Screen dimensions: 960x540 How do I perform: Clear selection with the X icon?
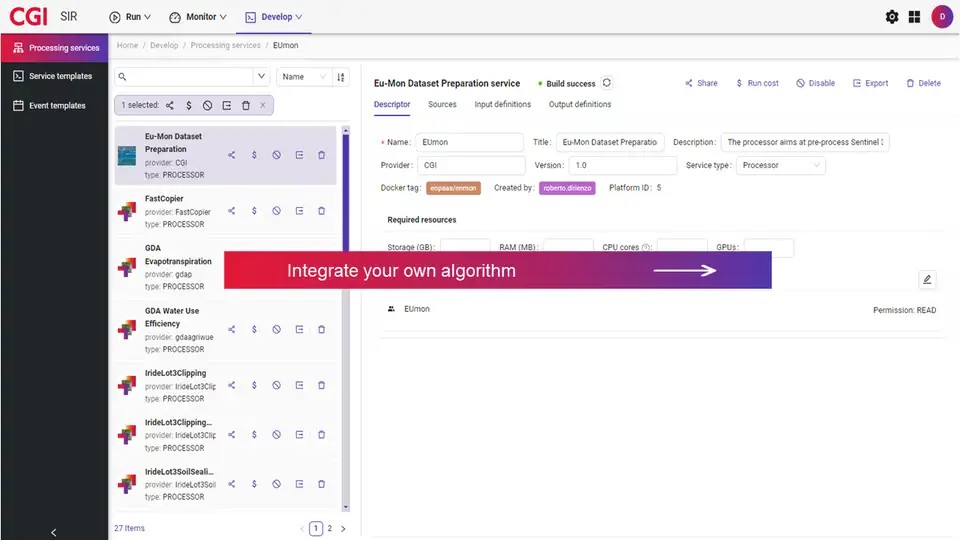pyautogui.click(x=263, y=105)
